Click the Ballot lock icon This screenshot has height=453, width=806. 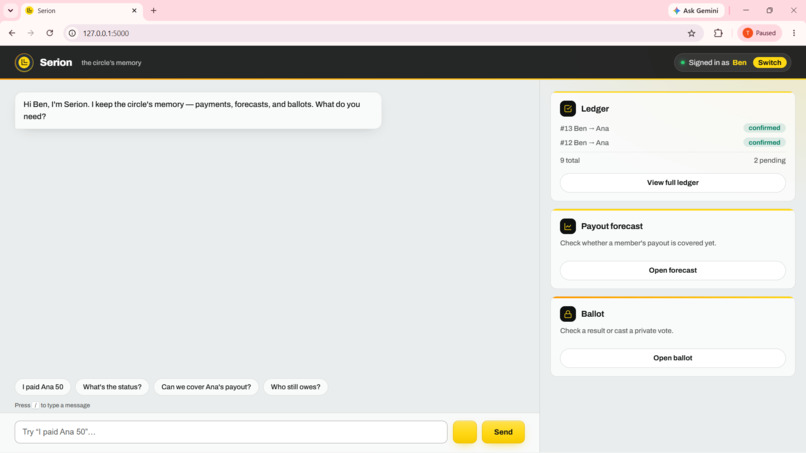567,314
